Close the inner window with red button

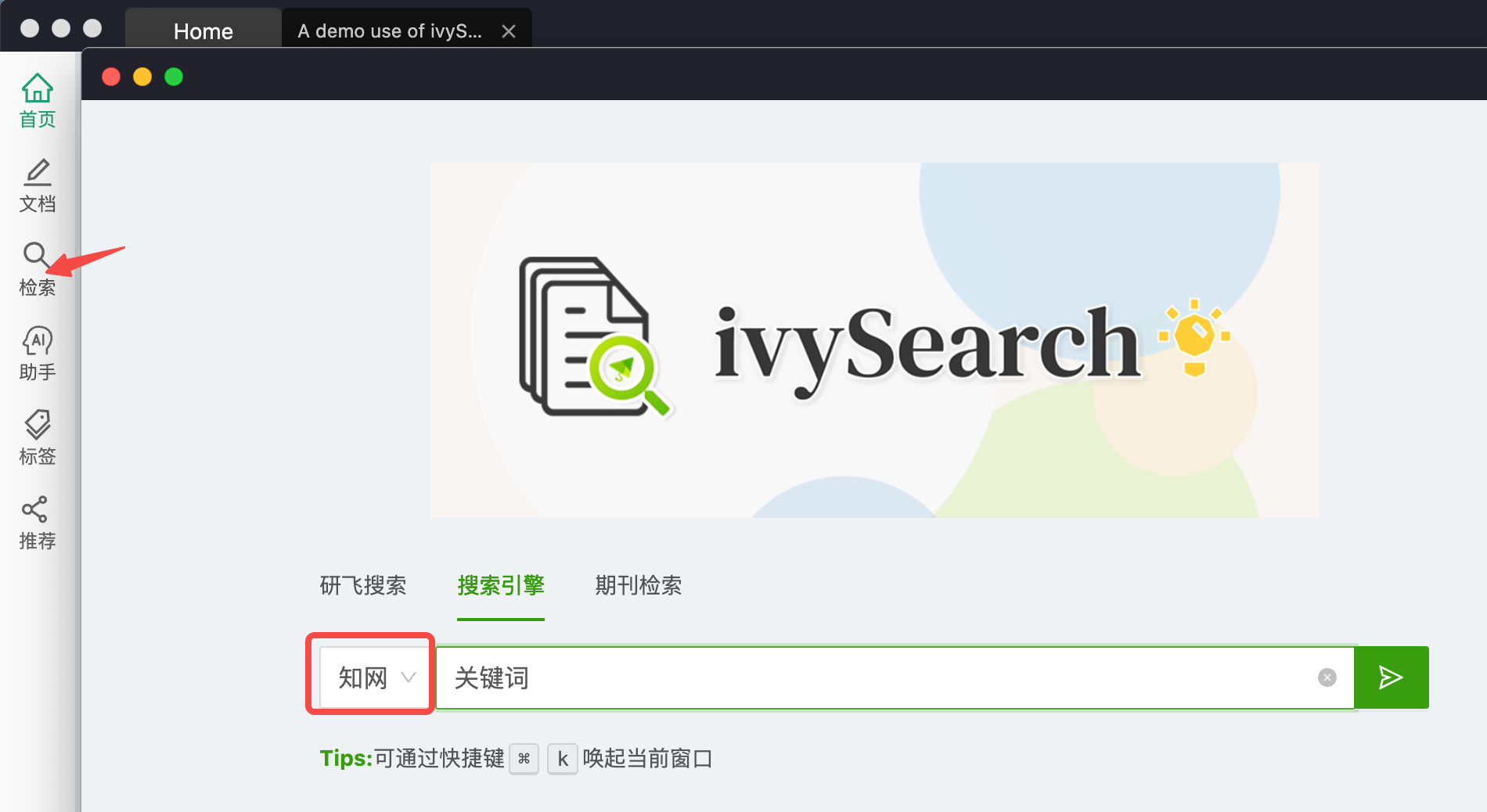tap(111, 77)
